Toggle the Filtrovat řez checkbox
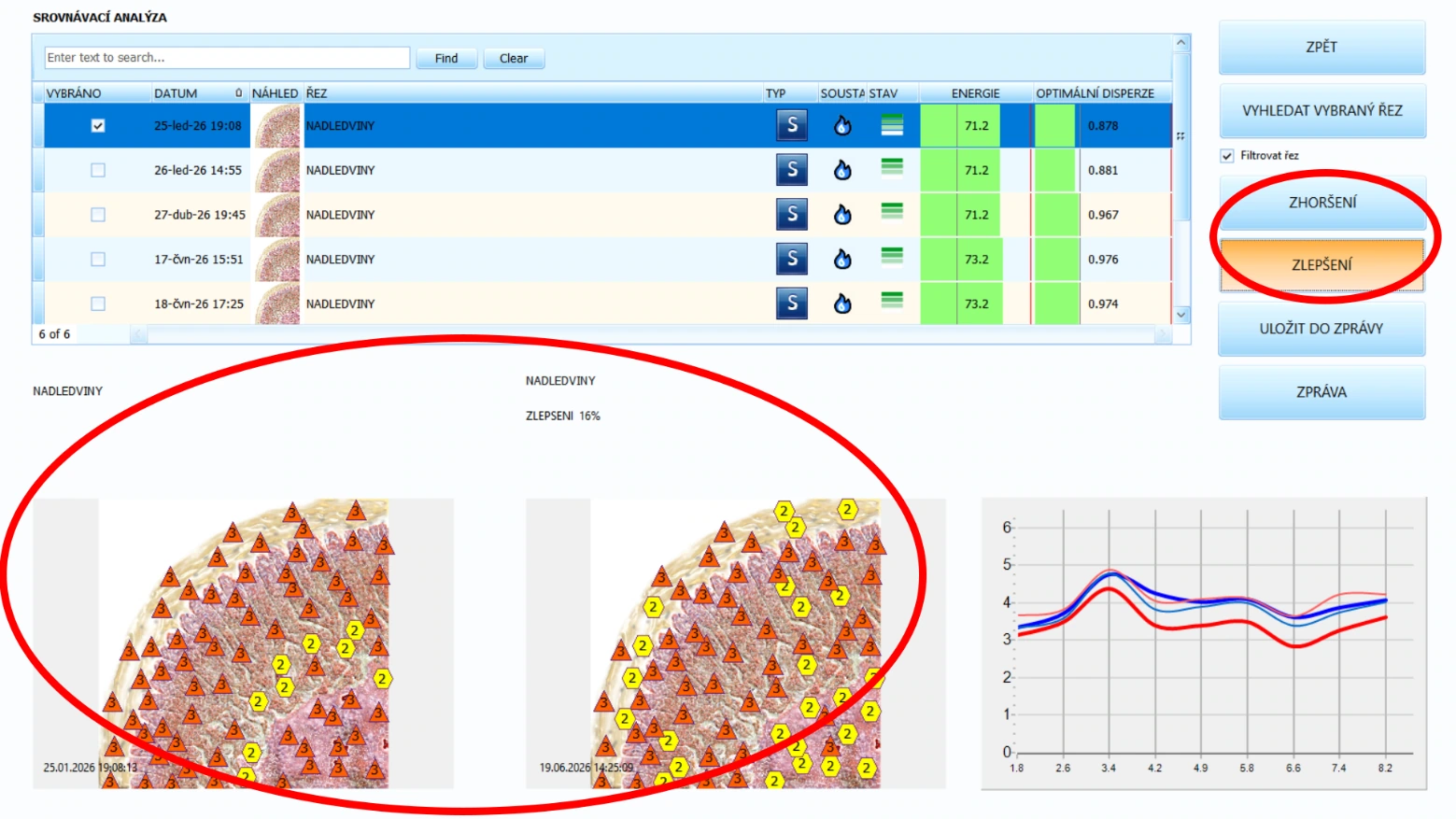1456x819 pixels. pos(1227,156)
